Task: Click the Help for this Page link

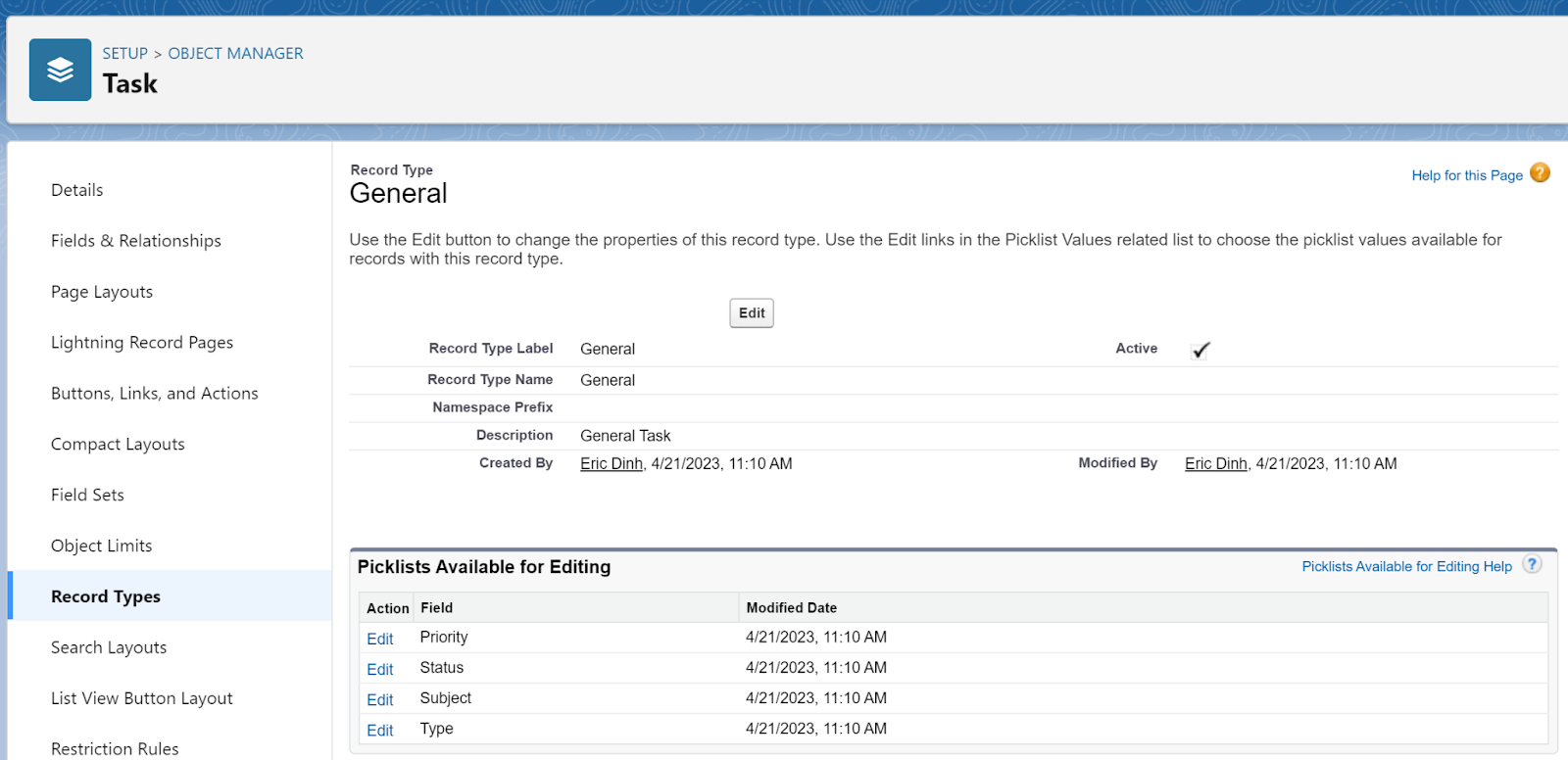Action: pyautogui.click(x=1466, y=175)
